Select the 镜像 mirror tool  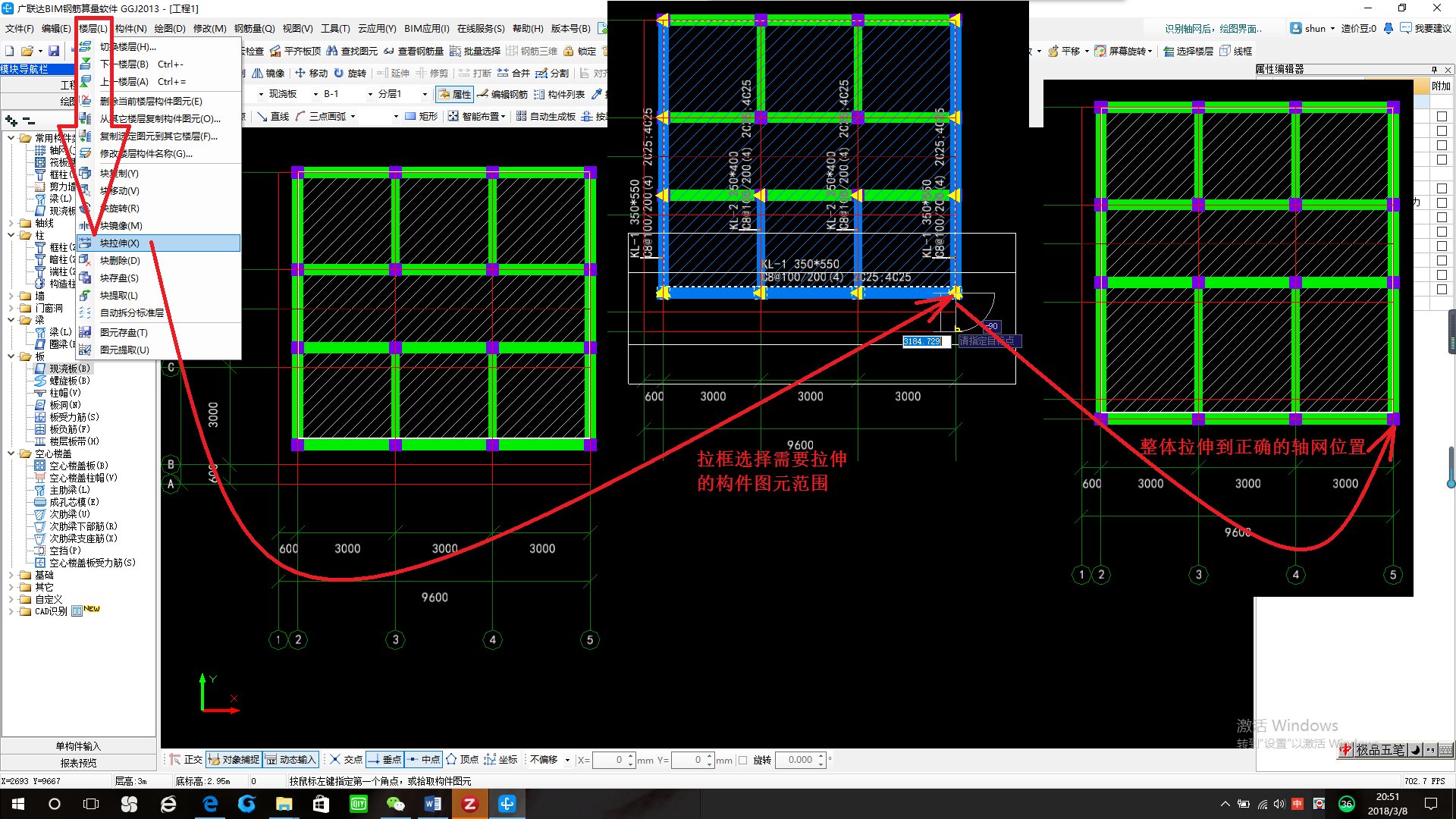pos(268,73)
